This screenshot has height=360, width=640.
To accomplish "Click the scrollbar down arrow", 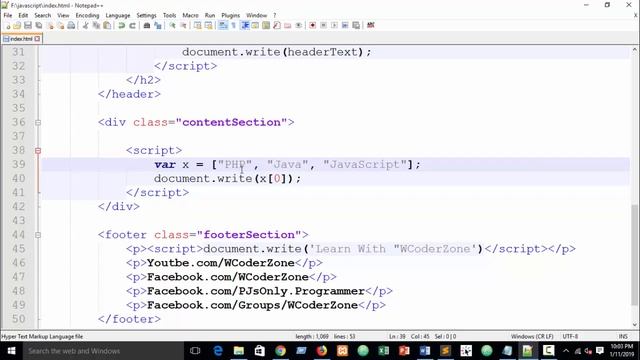I will click(634, 325).
